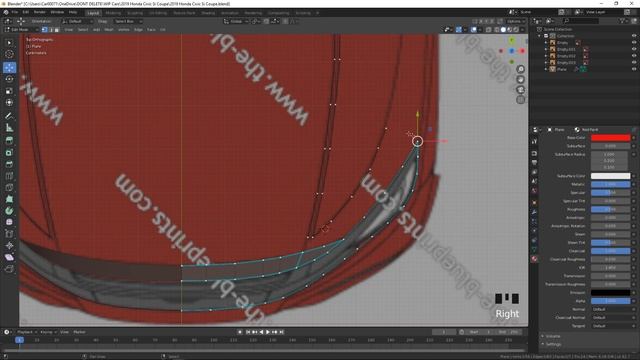
Task: Toggle viewport overlays display
Action: tap(474, 29)
